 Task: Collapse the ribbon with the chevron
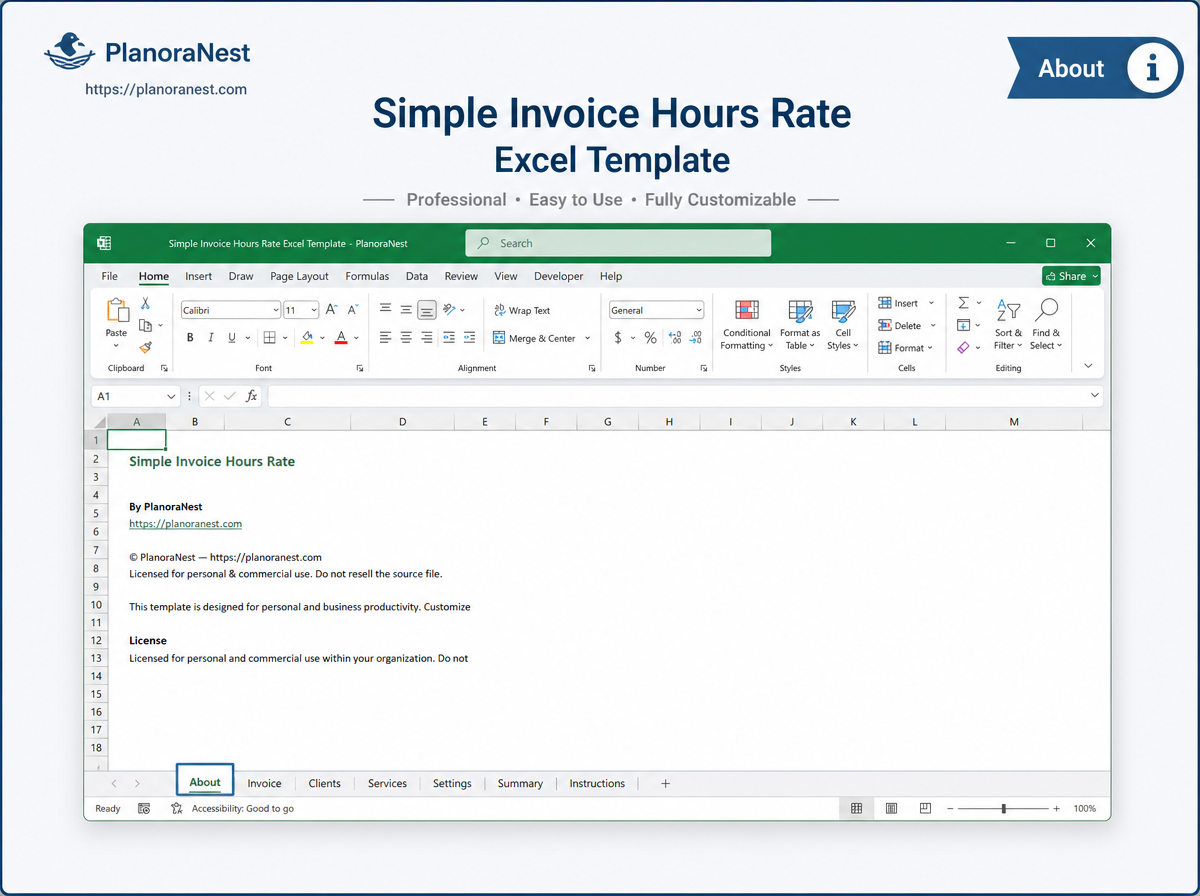[1088, 366]
